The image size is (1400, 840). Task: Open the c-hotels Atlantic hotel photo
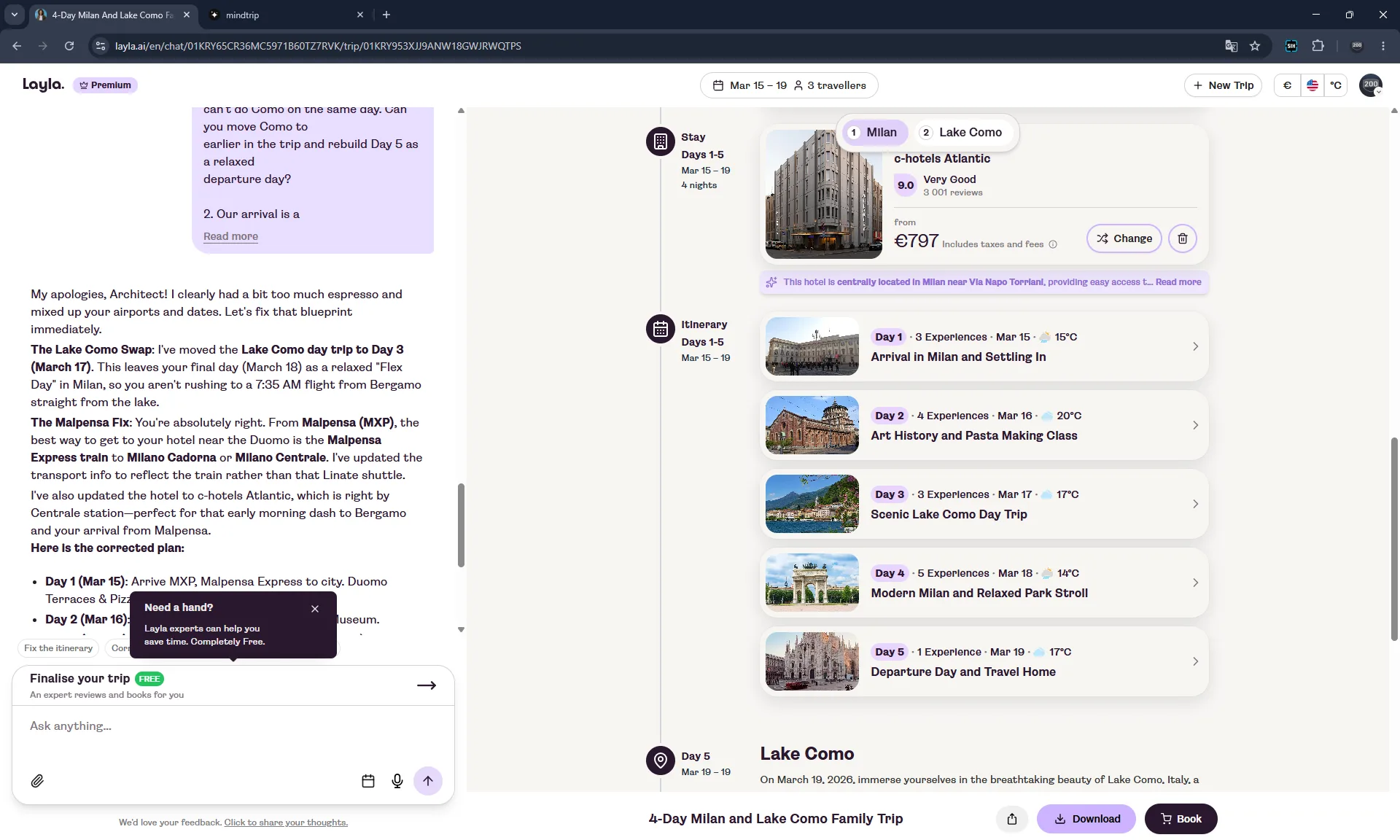824,195
